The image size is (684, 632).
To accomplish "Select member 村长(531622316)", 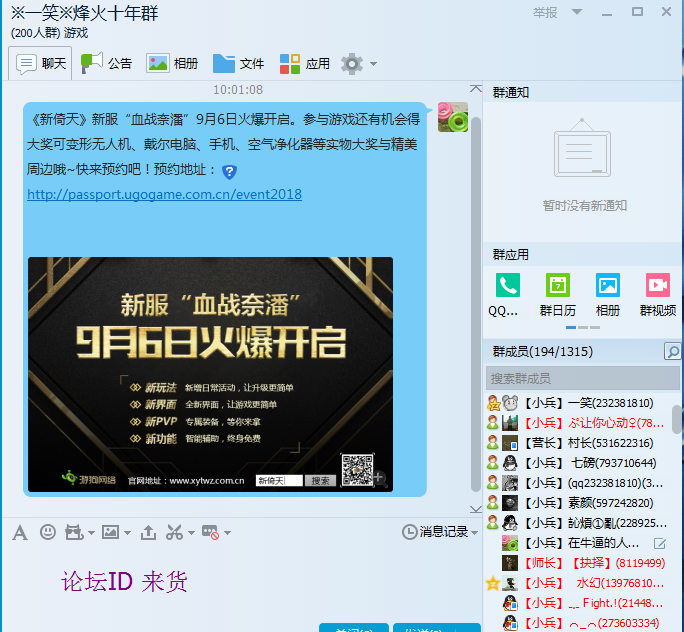I will (x=578, y=443).
